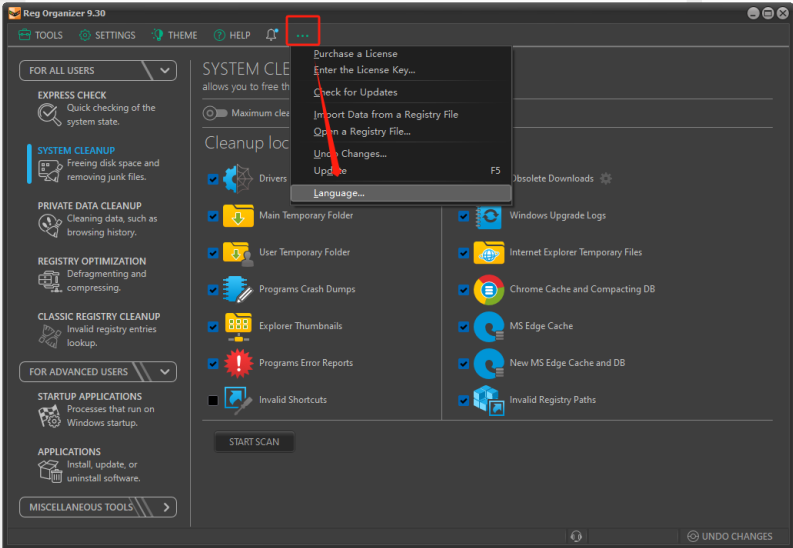
Task: Click the User Temporary Folder icon
Action: click(238, 253)
